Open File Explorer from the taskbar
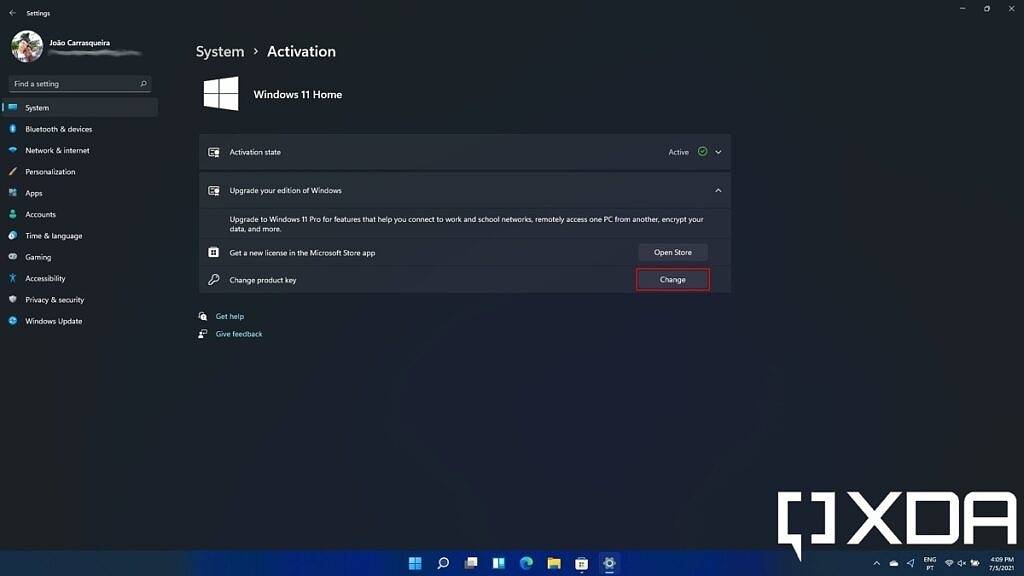 553,563
